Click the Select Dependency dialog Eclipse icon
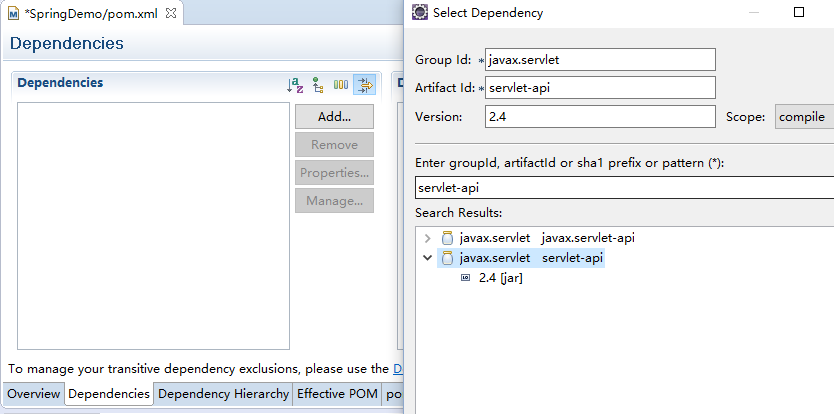 coord(420,12)
